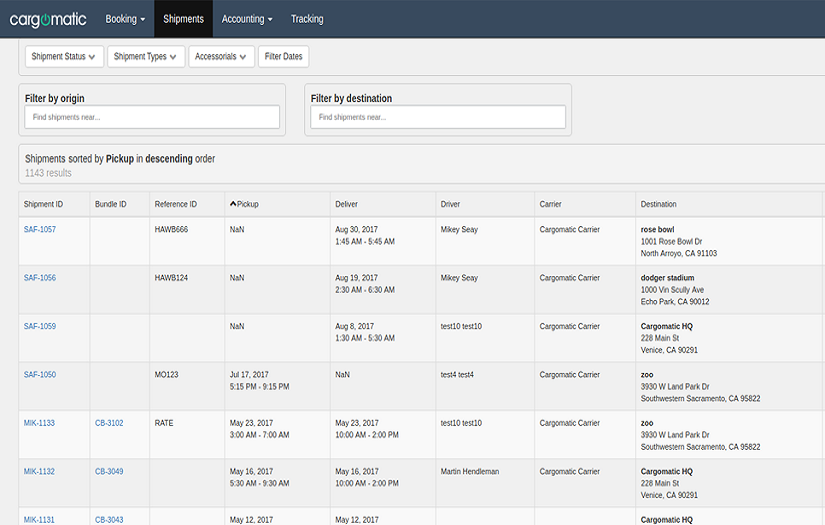Go to the Shipments tab
Screen dimensions: 825x525
click(x=183, y=19)
